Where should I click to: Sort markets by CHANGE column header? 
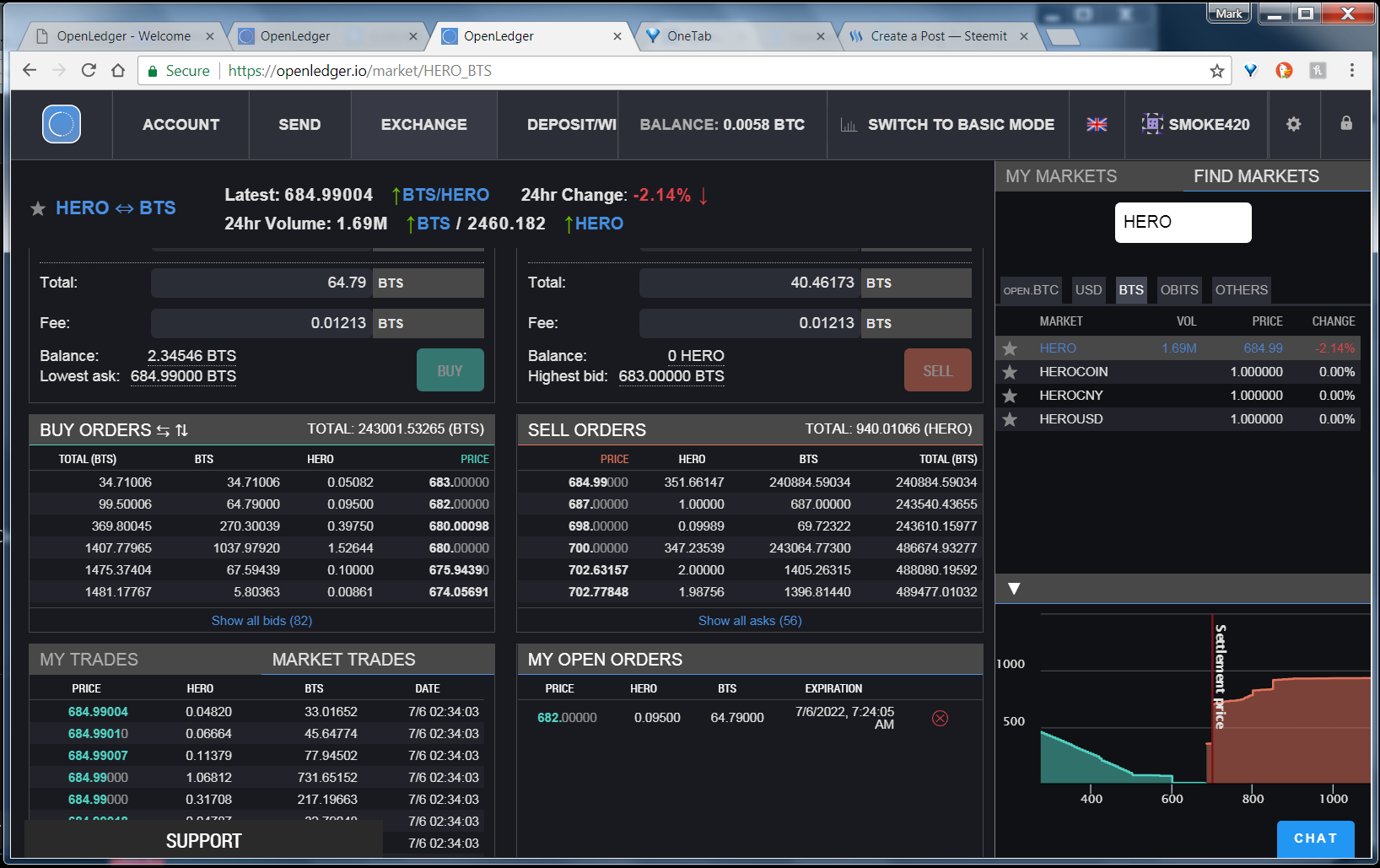pos(1334,321)
